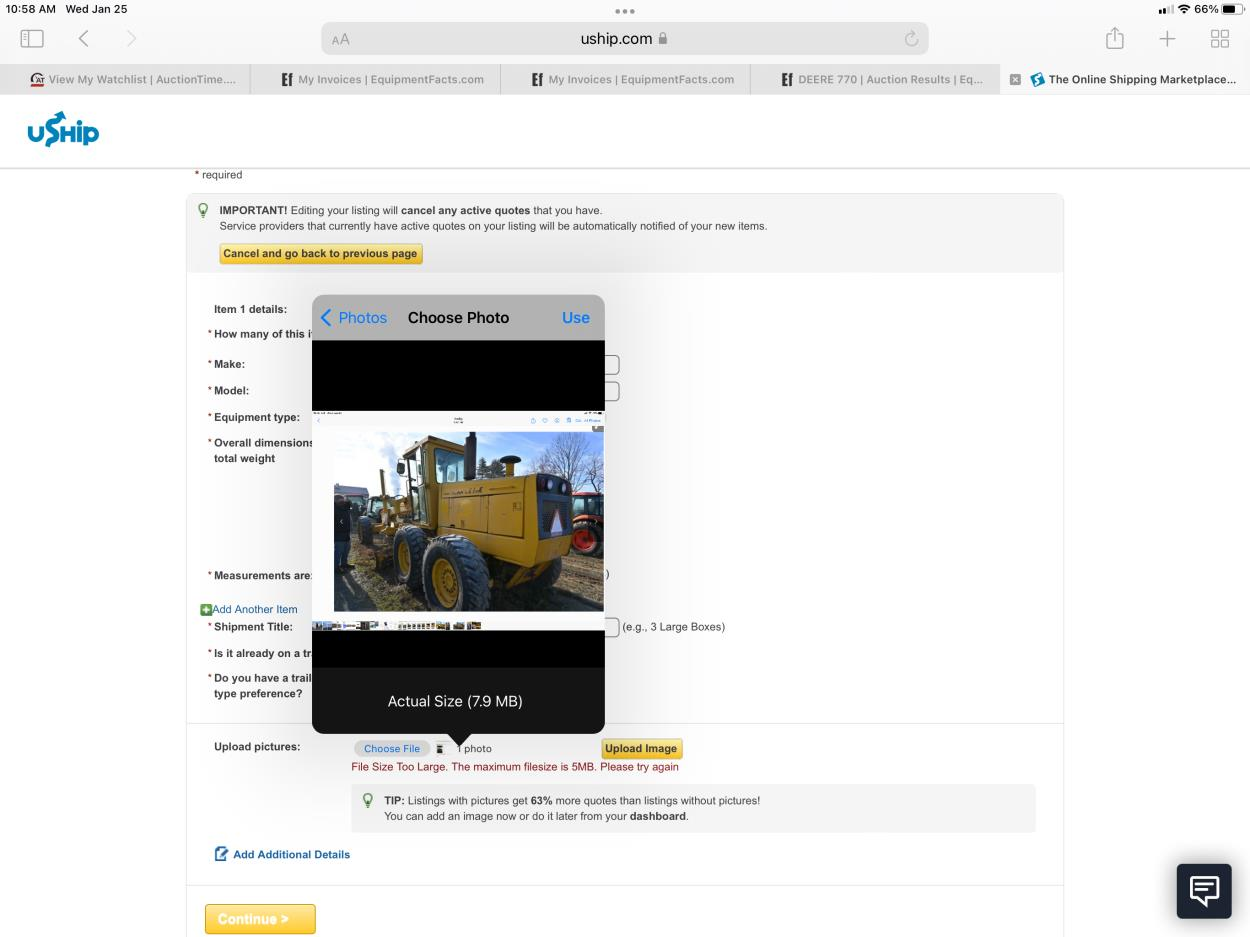Go back to Photos in picker

354,317
